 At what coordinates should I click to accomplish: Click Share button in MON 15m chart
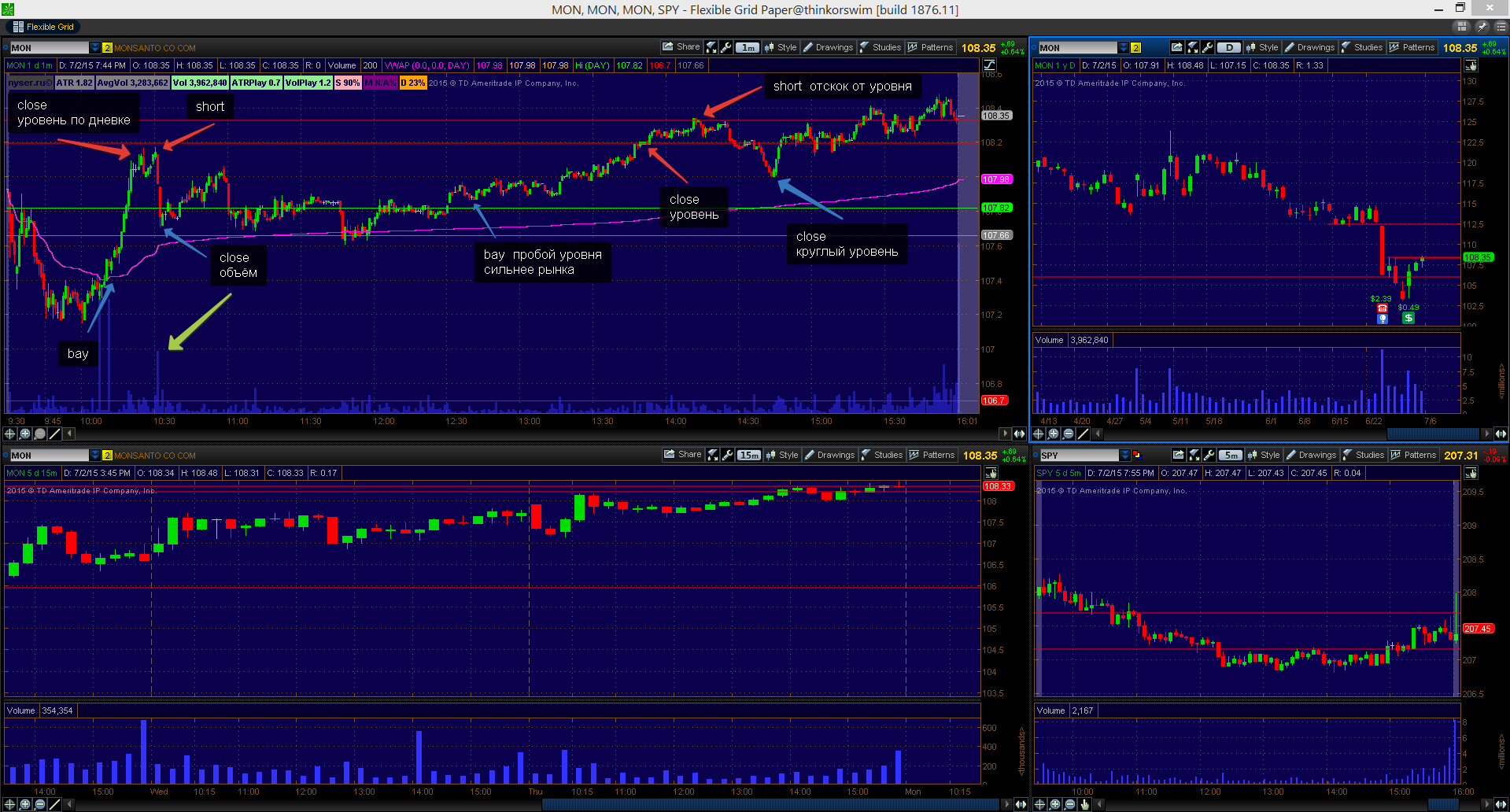click(x=683, y=455)
